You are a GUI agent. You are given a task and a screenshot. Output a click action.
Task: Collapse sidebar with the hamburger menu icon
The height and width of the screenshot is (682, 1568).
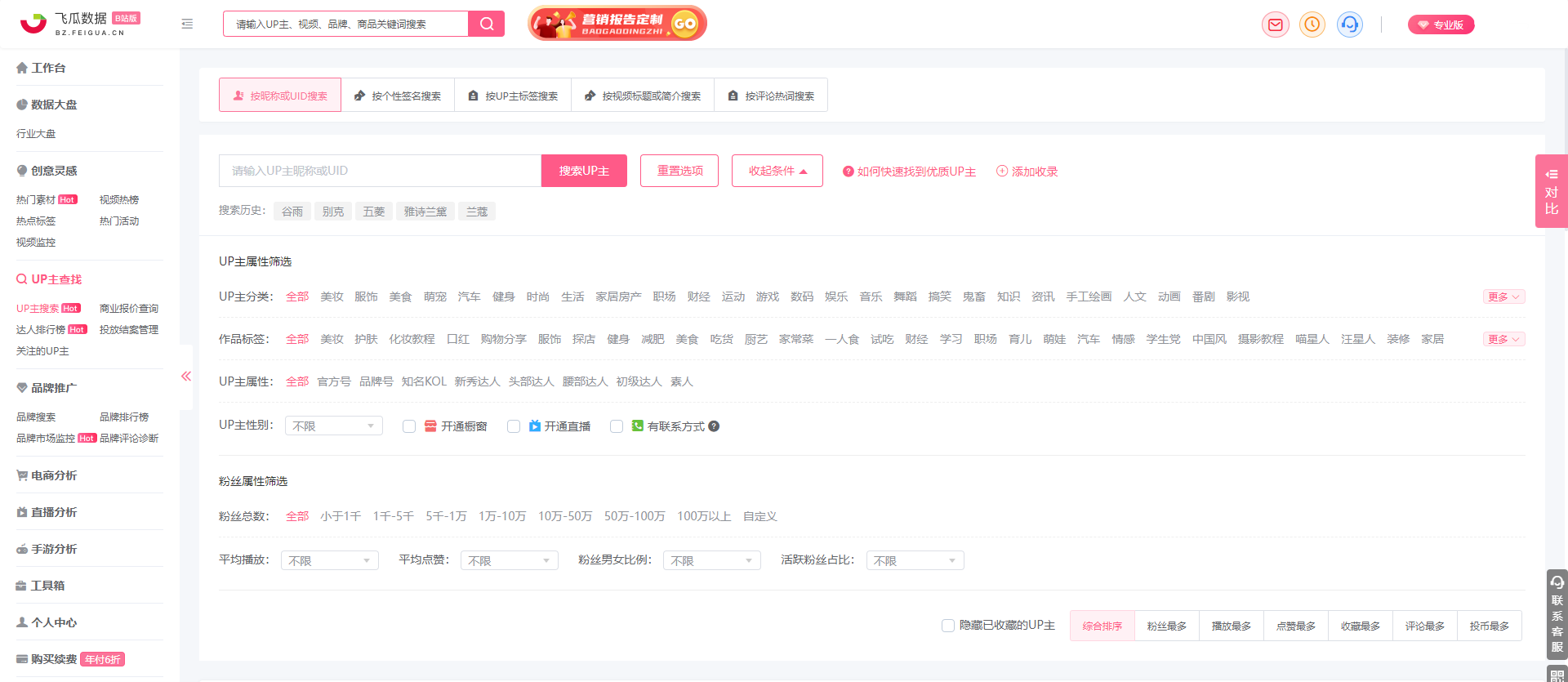pos(187,24)
